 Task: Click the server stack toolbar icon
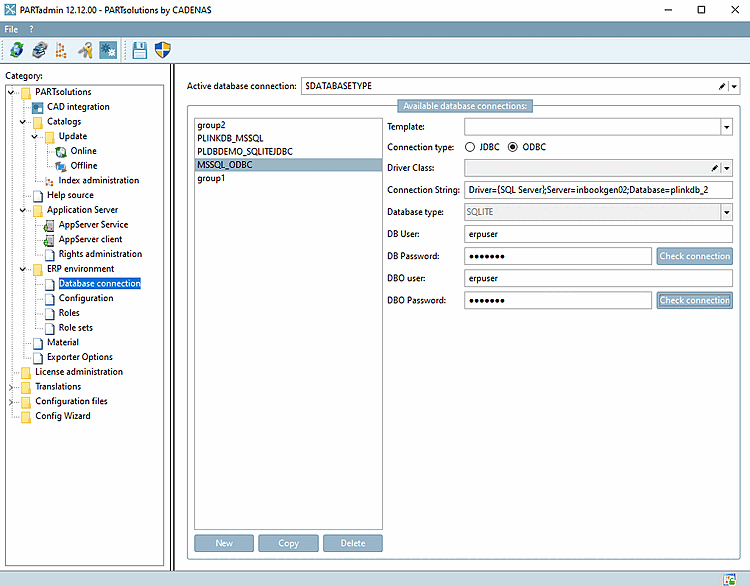(x=39, y=50)
